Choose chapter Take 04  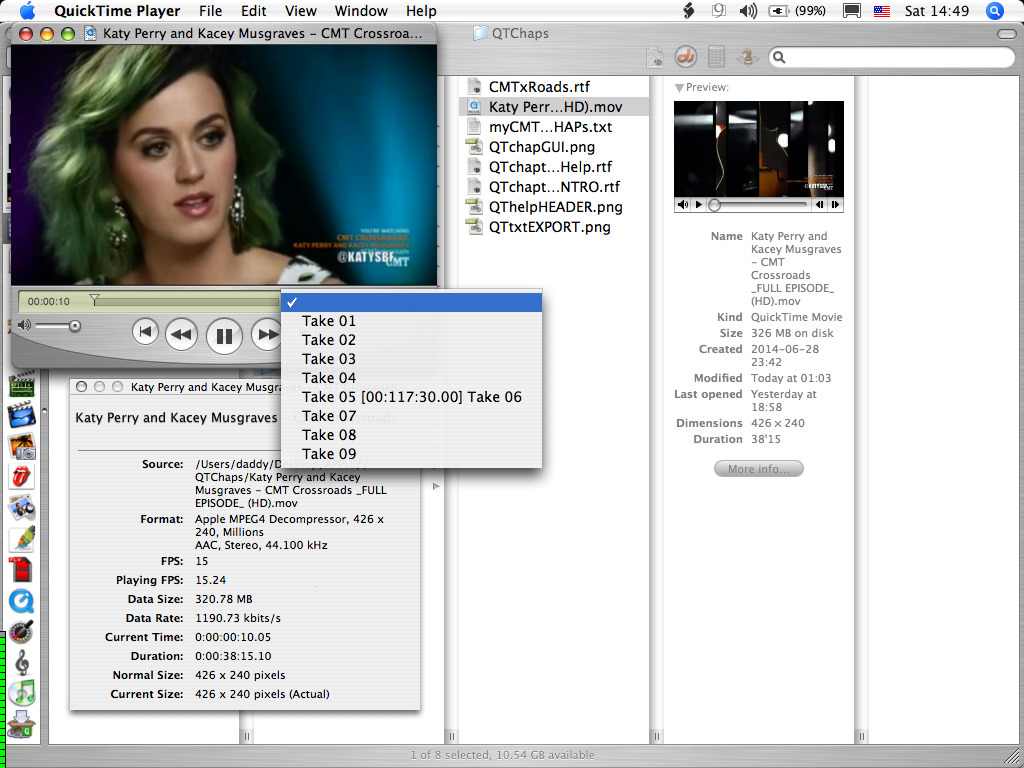411,378
